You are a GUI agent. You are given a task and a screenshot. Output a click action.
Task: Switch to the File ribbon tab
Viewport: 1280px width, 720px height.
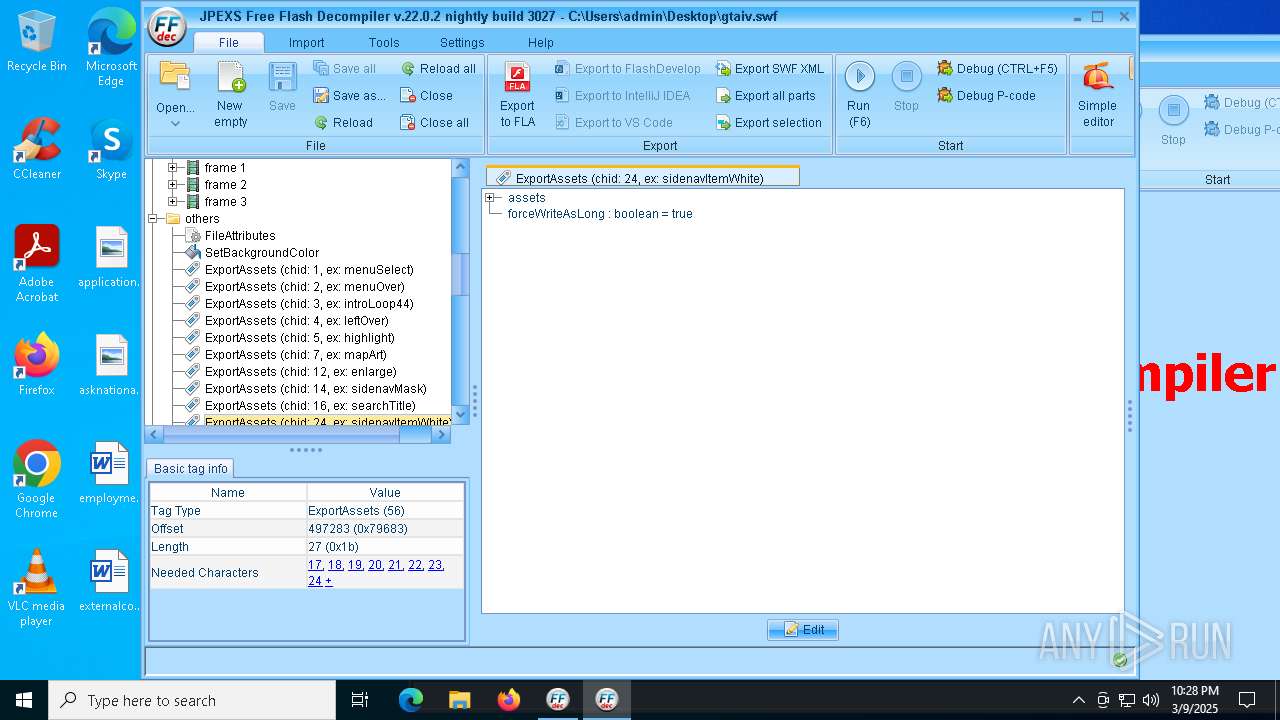pos(229,42)
